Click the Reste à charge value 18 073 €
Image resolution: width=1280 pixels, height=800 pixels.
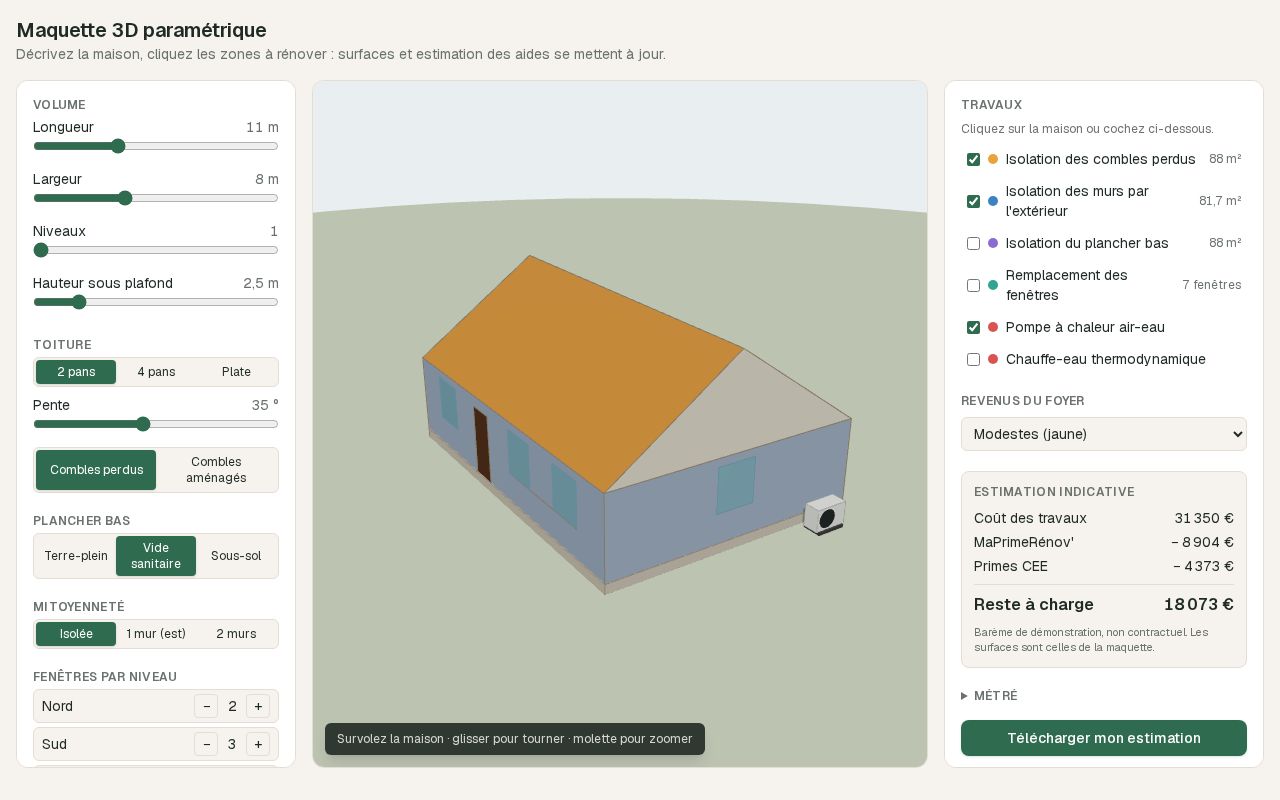click(x=1198, y=604)
